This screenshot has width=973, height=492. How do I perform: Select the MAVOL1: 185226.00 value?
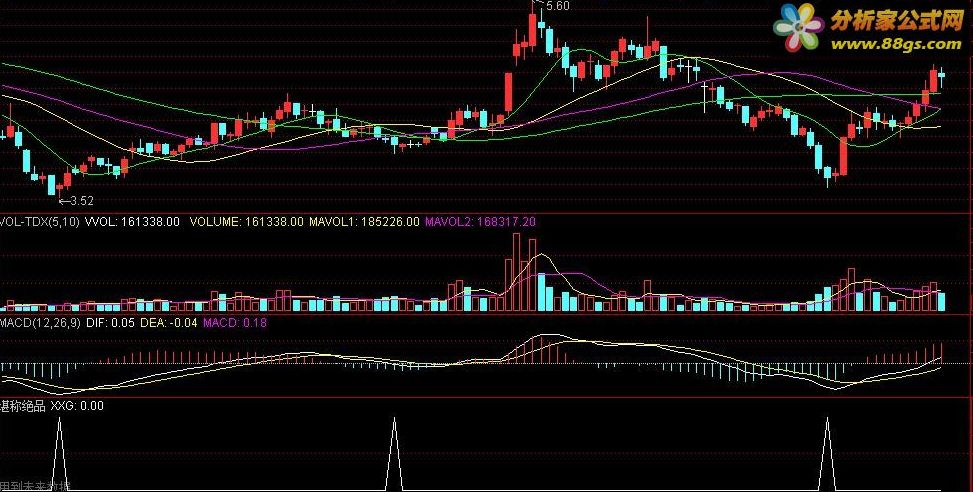coord(364,221)
